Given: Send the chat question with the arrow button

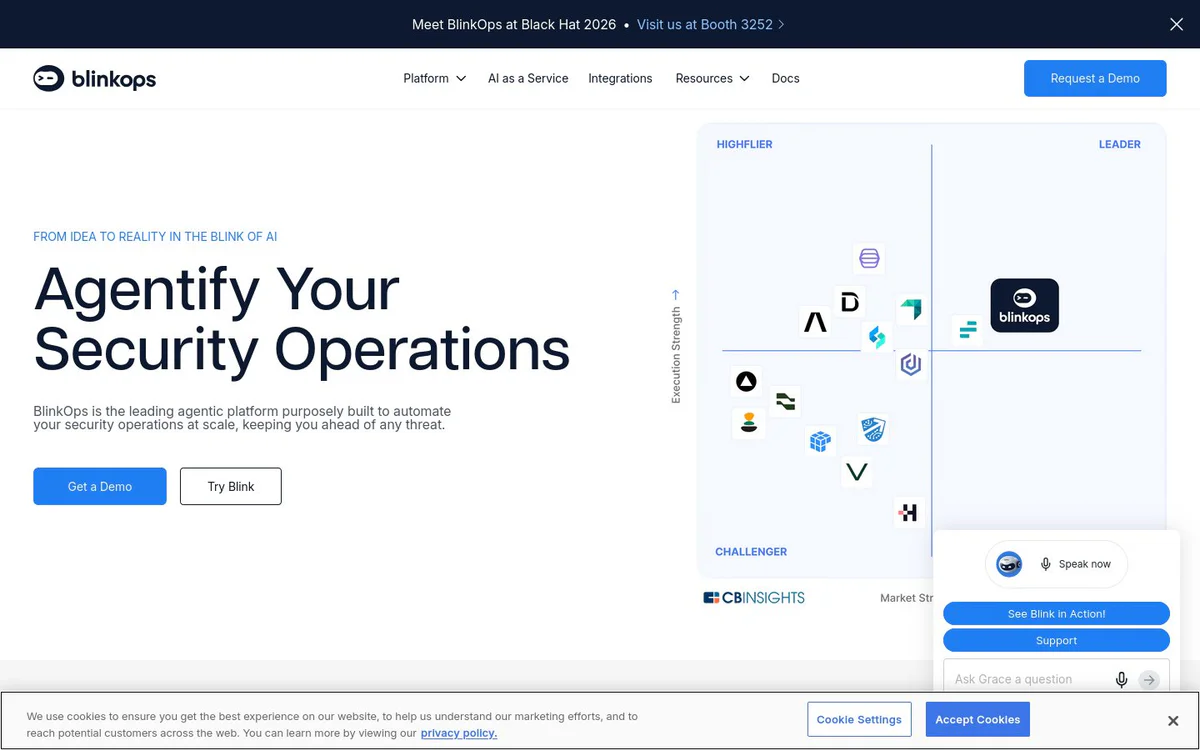Looking at the screenshot, I should point(1149,679).
